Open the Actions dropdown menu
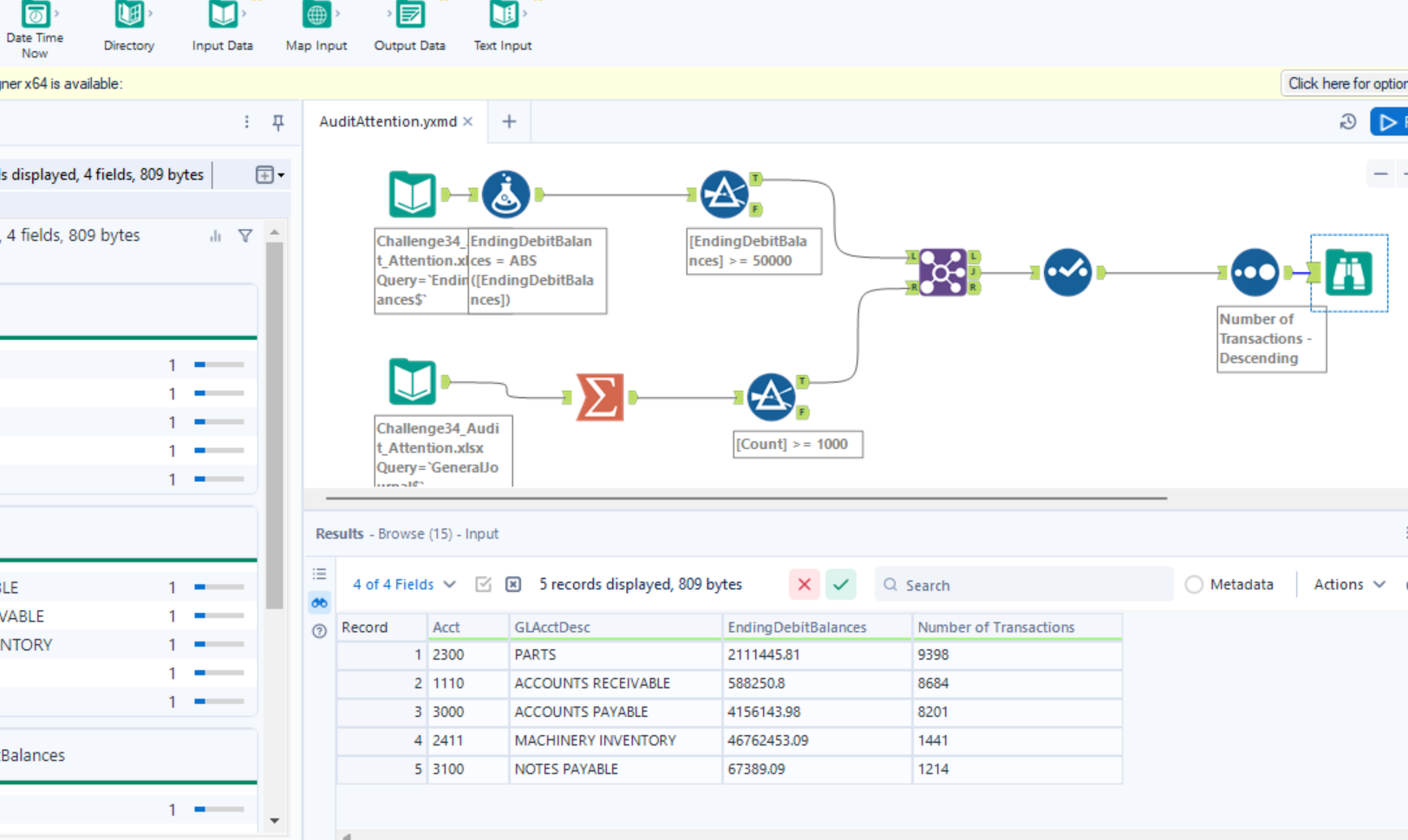The width and height of the screenshot is (1408, 840). coord(1349,584)
